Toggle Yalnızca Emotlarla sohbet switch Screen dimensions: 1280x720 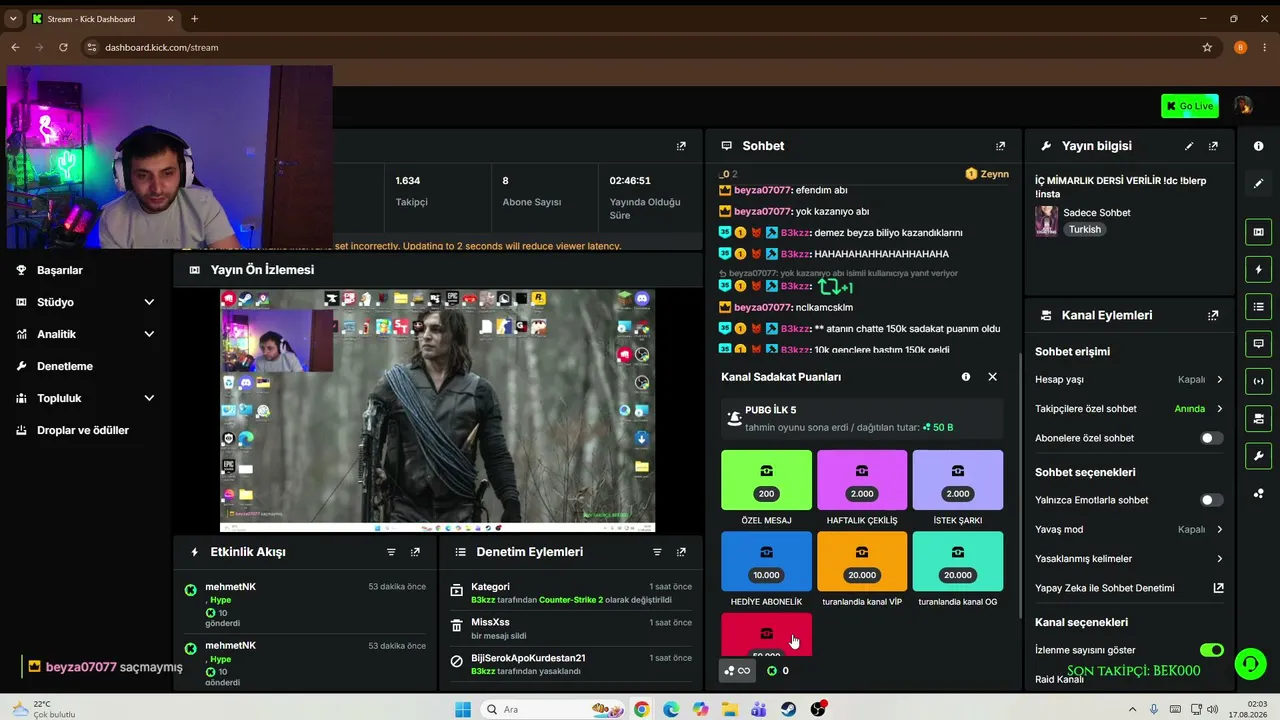tap(1212, 500)
